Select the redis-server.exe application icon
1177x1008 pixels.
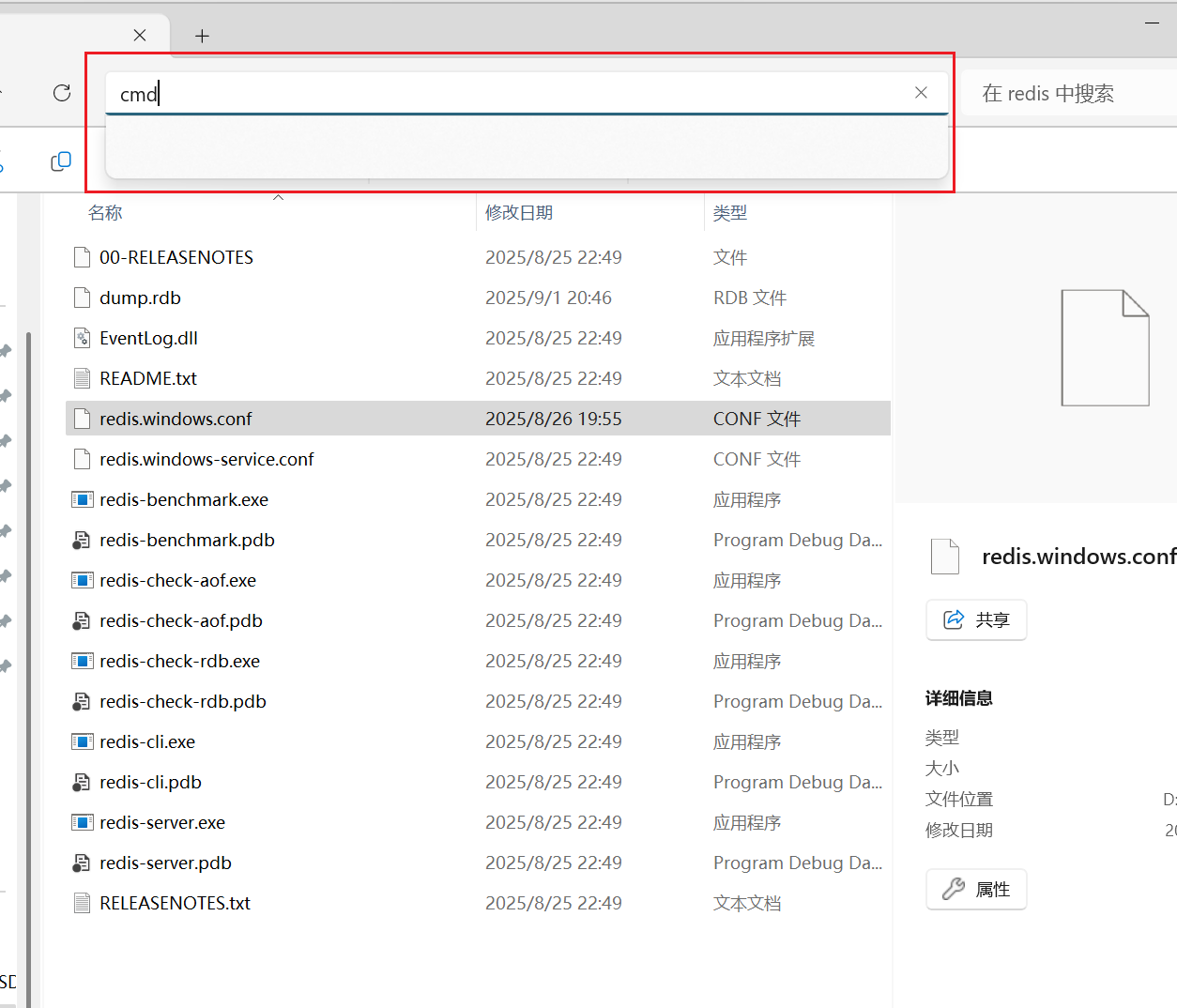pyautogui.click(x=83, y=822)
